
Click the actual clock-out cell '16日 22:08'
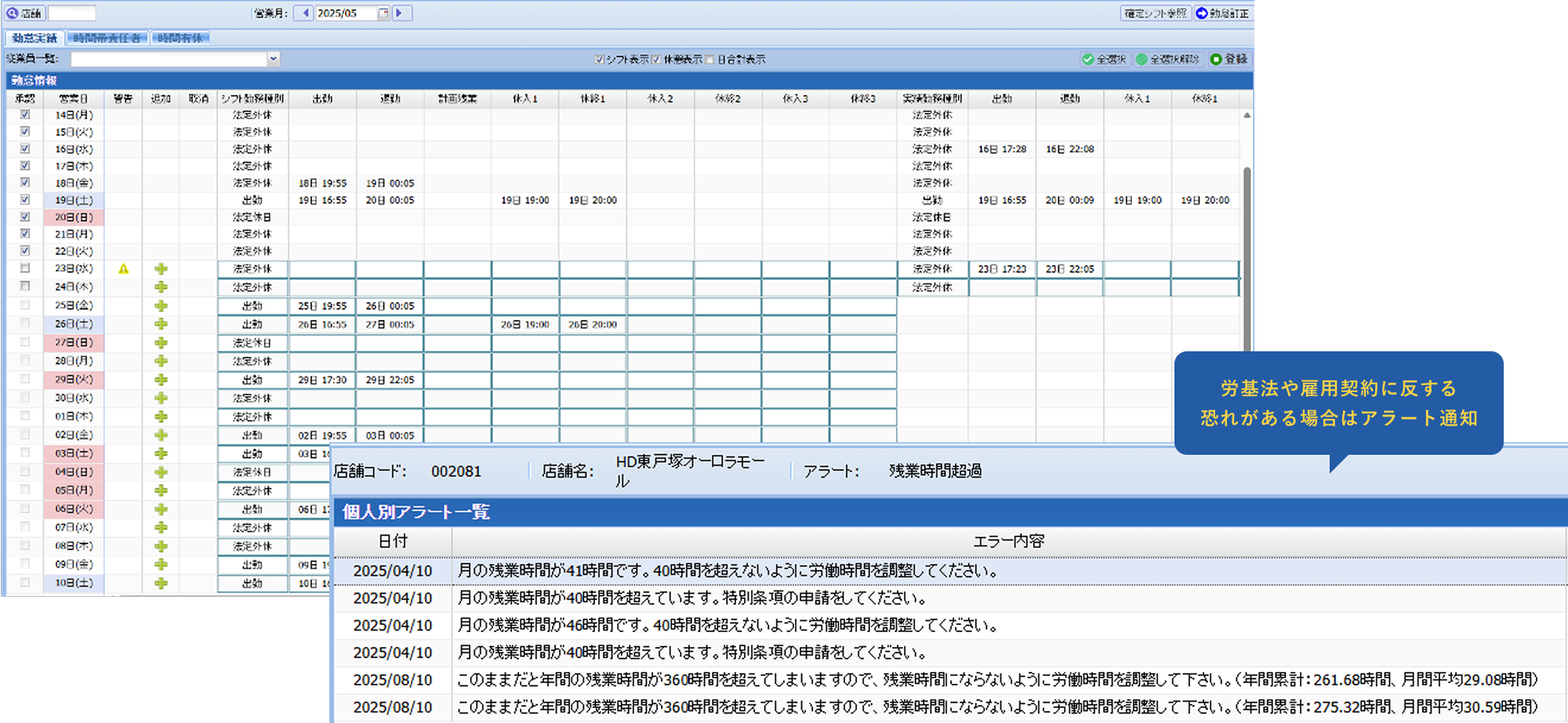pyautogui.click(x=1070, y=149)
